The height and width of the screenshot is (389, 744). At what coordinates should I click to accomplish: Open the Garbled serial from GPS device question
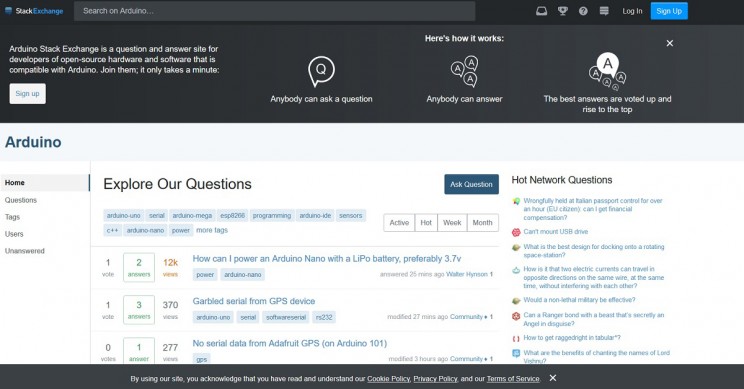254,301
